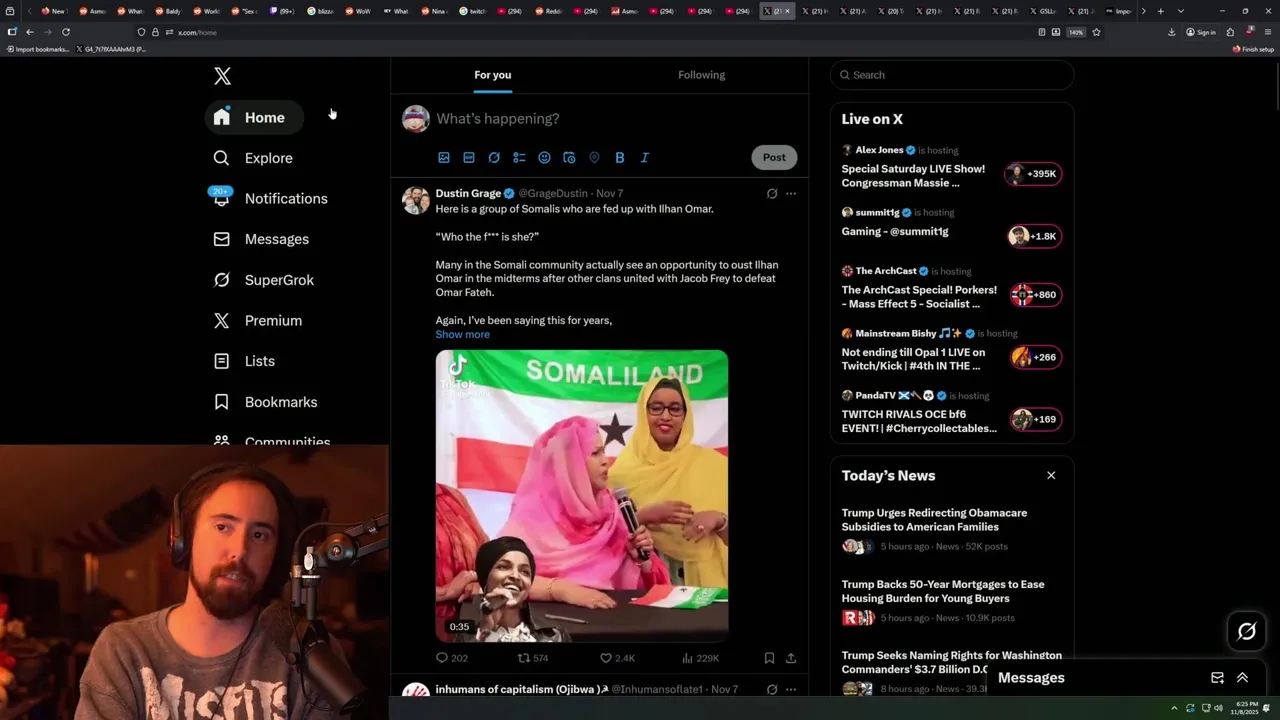1280x720 pixels.
Task: Reply to Dustin Grage's post
Action: point(452,658)
